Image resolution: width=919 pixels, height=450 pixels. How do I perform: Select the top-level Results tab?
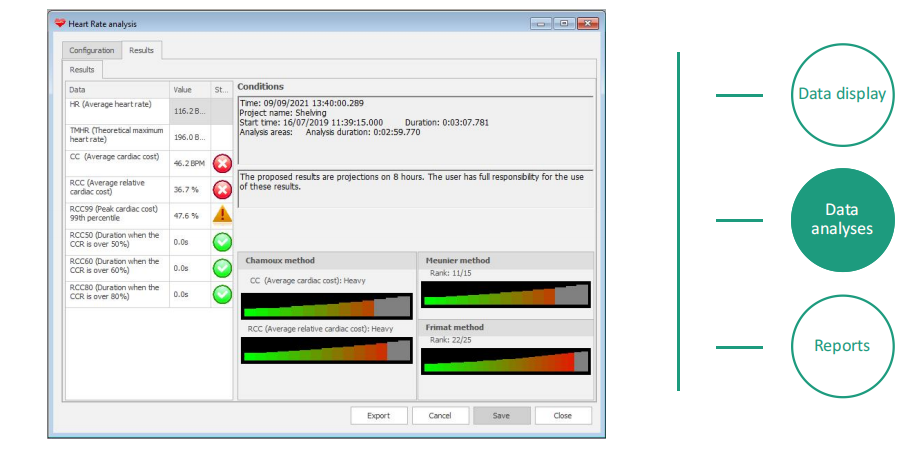click(142, 50)
